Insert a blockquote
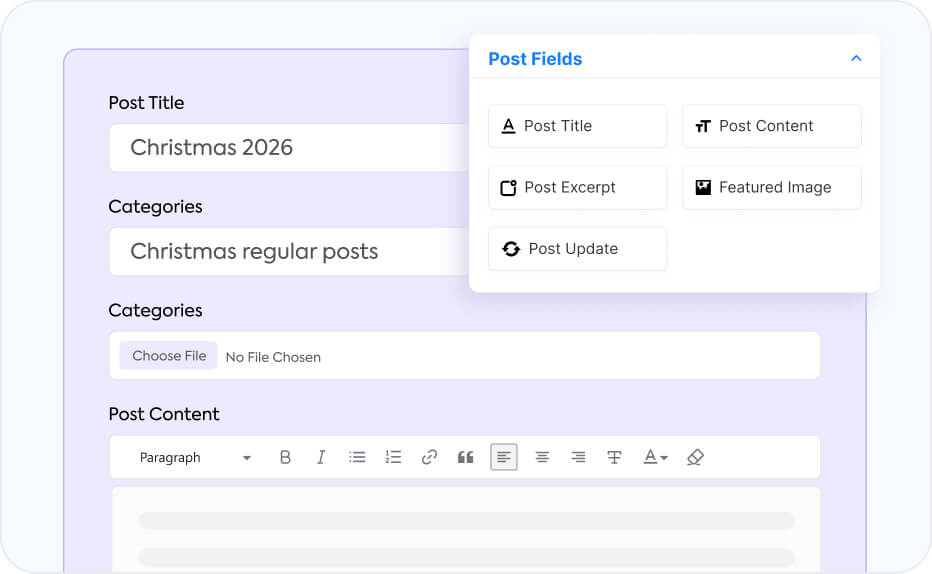 pyautogui.click(x=465, y=457)
